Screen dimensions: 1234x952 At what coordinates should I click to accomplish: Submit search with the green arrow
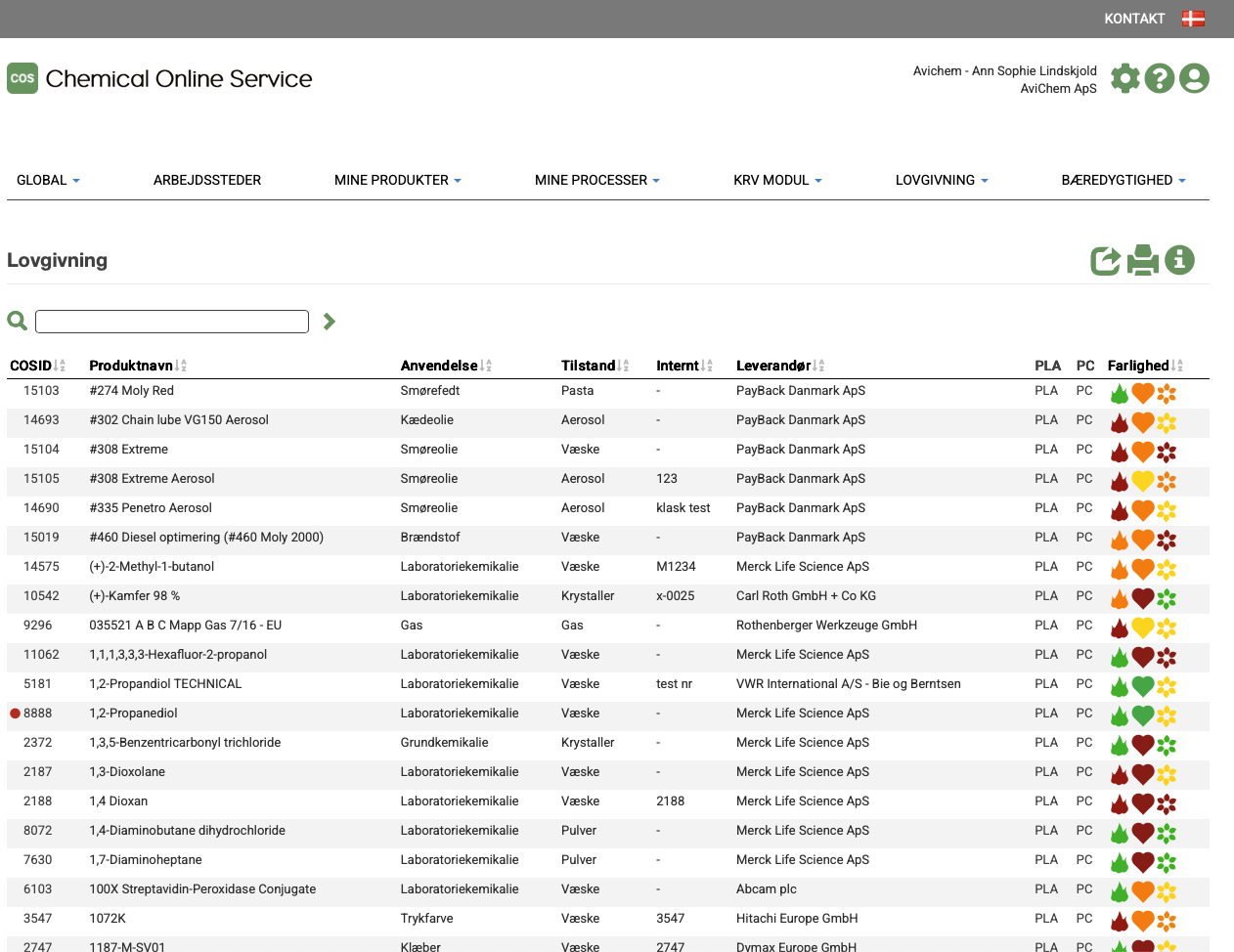(x=330, y=322)
